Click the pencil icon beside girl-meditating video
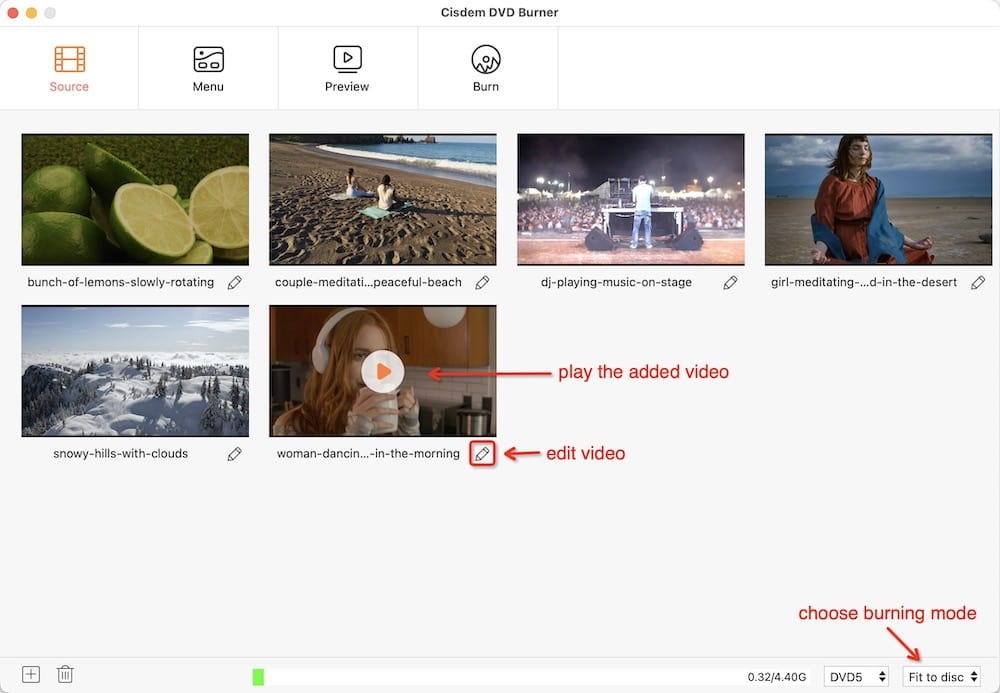The image size is (1000, 693). pyautogui.click(x=978, y=282)
